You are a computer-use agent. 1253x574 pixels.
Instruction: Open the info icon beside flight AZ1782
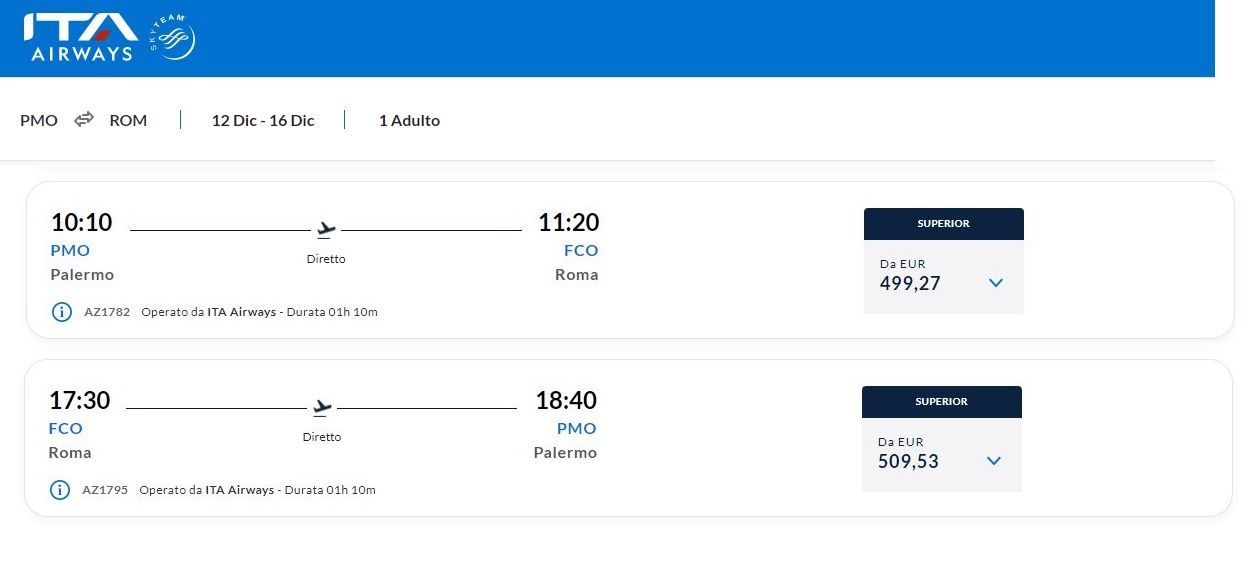[62, 312]
